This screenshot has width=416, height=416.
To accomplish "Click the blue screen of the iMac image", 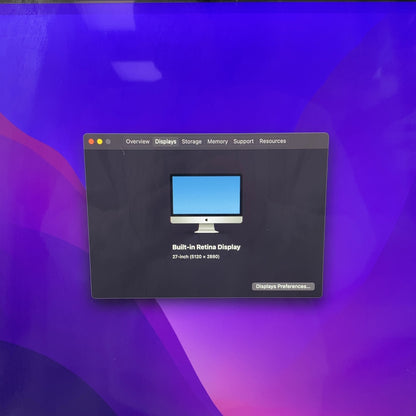I will (206, 195).
